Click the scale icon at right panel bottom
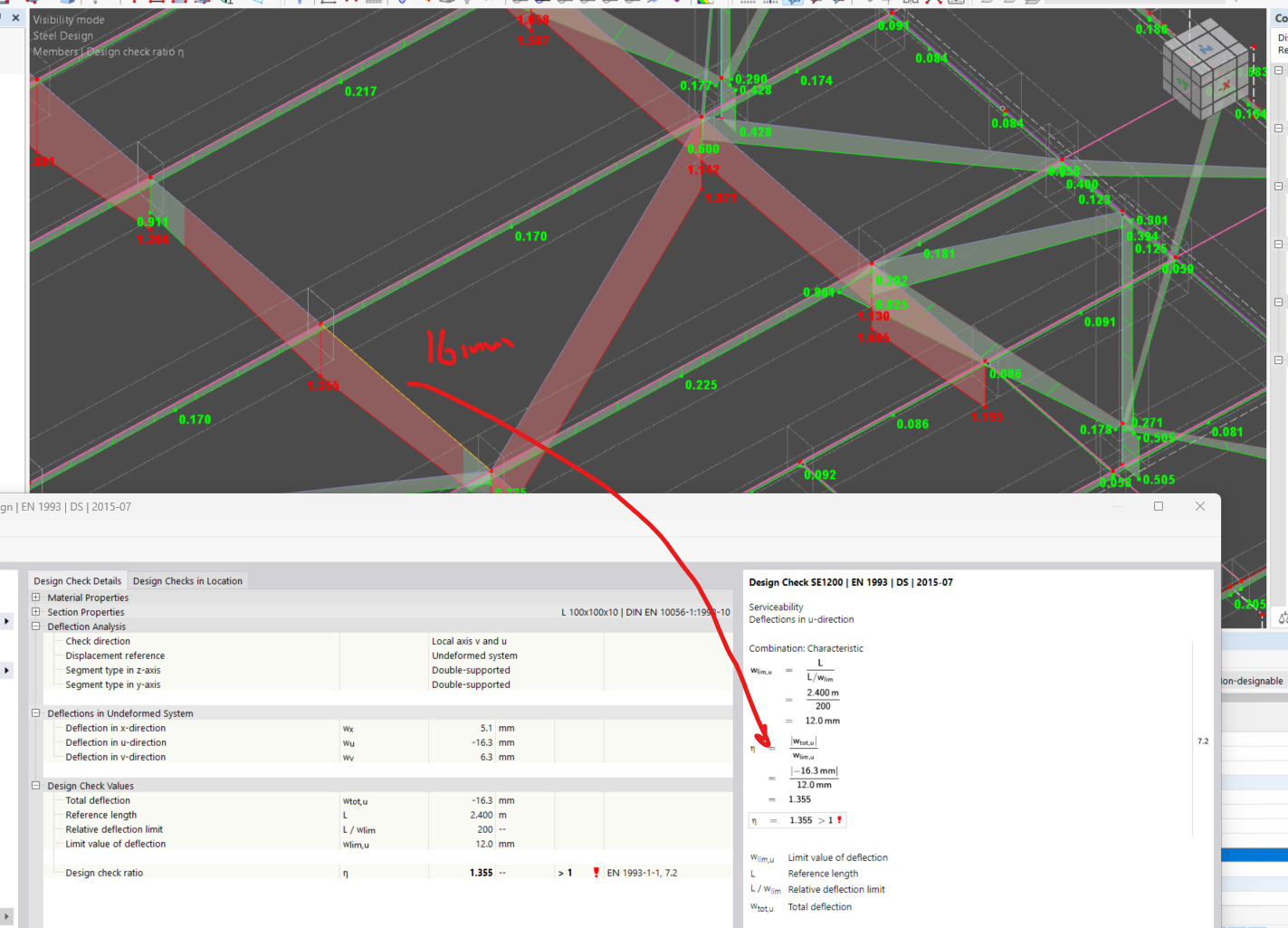1288x928 pixels. pyautogui.click(x=1282, y=617)
